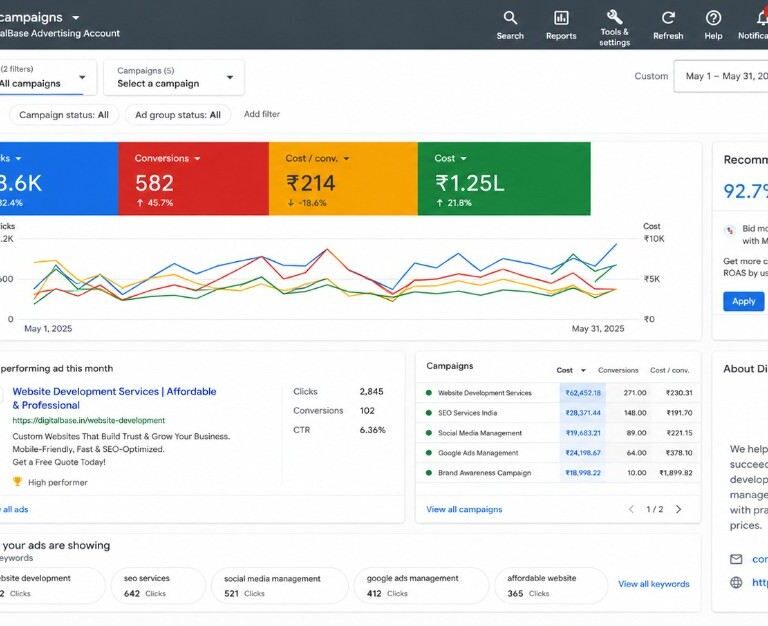The width and height of the screenshot is (768, 626).
Task: Click the google ads management keyword chip
Action: coord(421,585)
